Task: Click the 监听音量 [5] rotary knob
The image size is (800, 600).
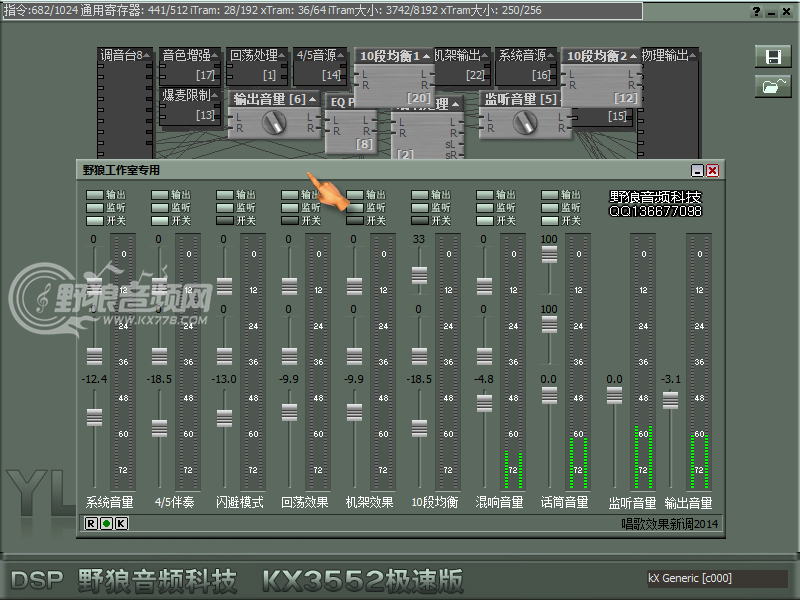Action: pyautogui.click(x=524, y=123)
